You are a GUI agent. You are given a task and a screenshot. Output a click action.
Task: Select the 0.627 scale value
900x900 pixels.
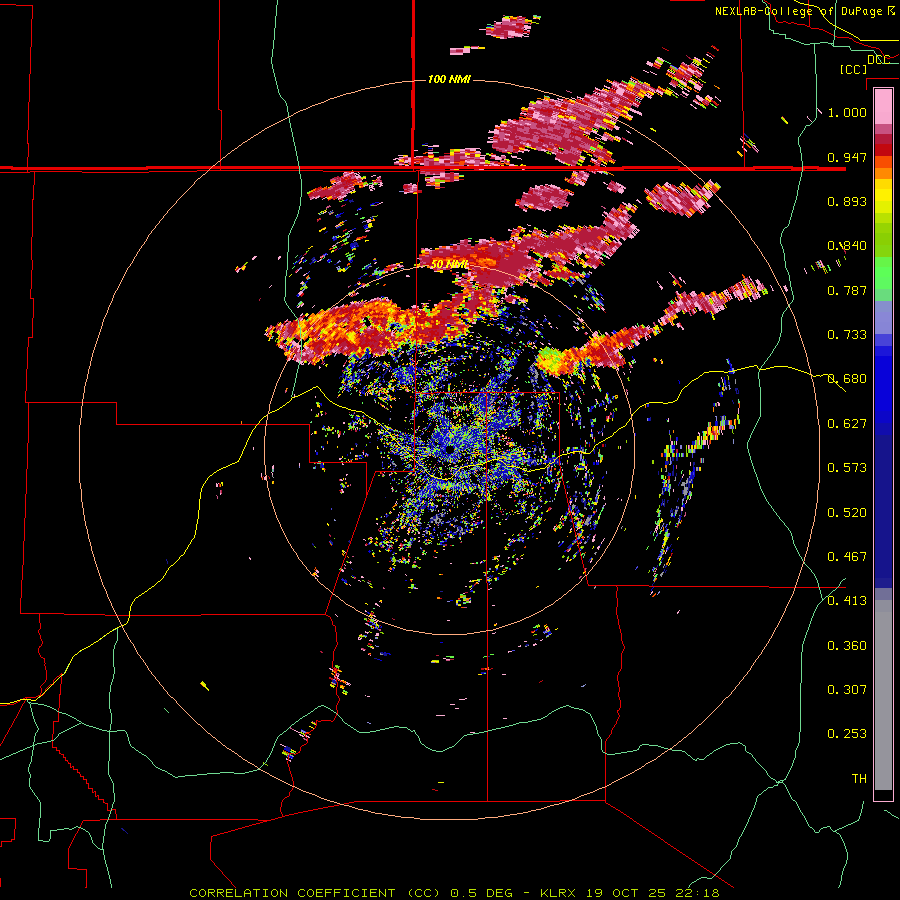click(x=847, y=424)
